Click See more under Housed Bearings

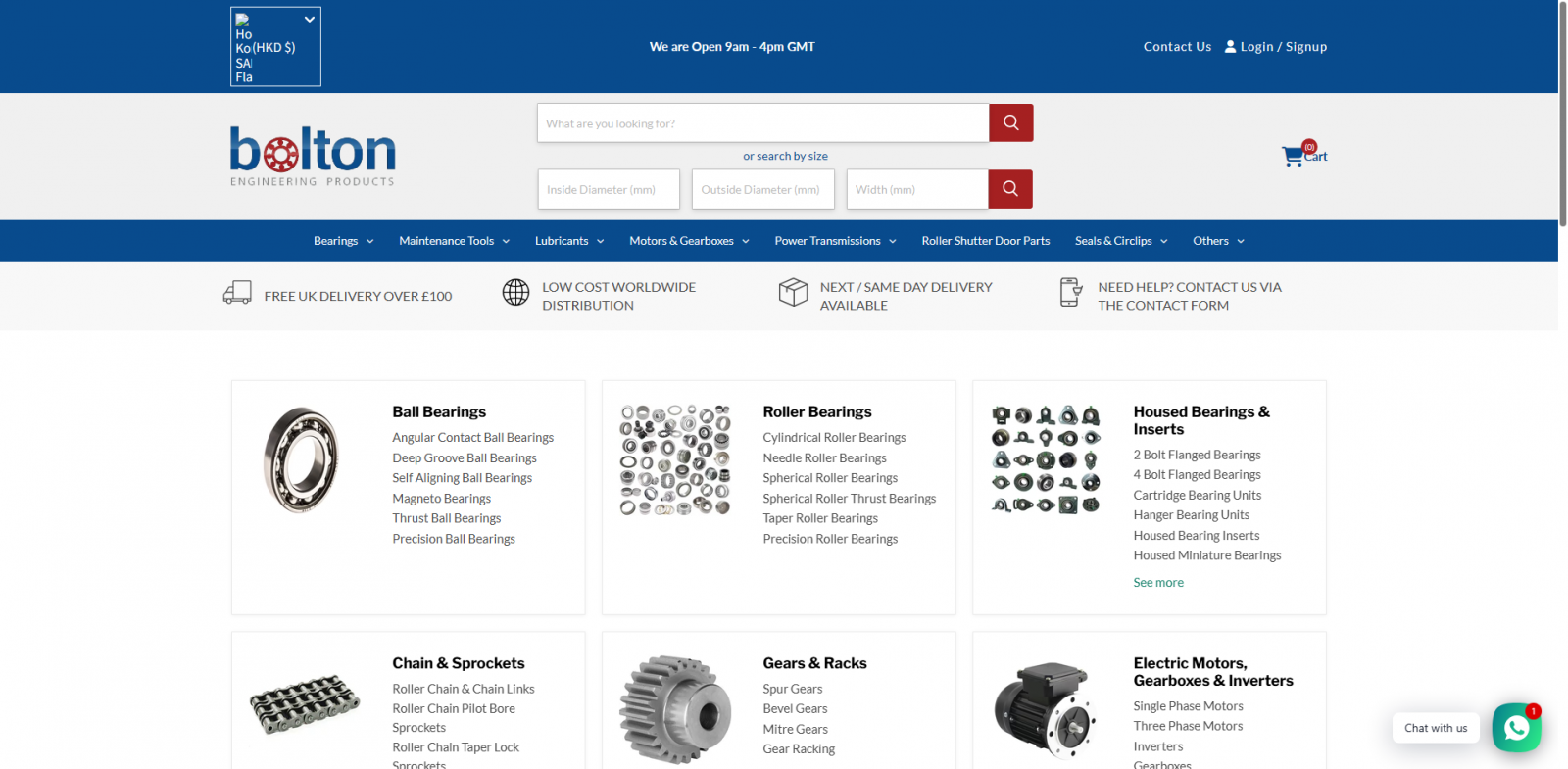(1158, 583)
